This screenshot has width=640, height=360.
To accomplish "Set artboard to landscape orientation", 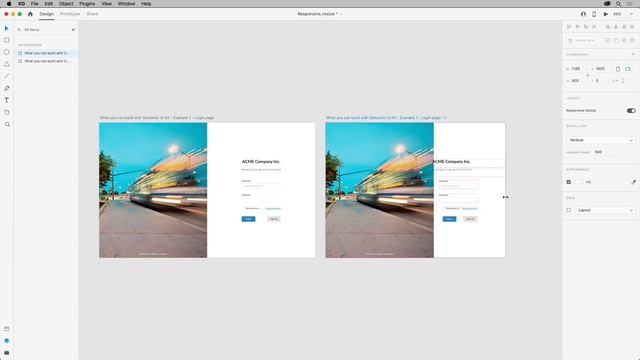I will click(x=628, y=69).
